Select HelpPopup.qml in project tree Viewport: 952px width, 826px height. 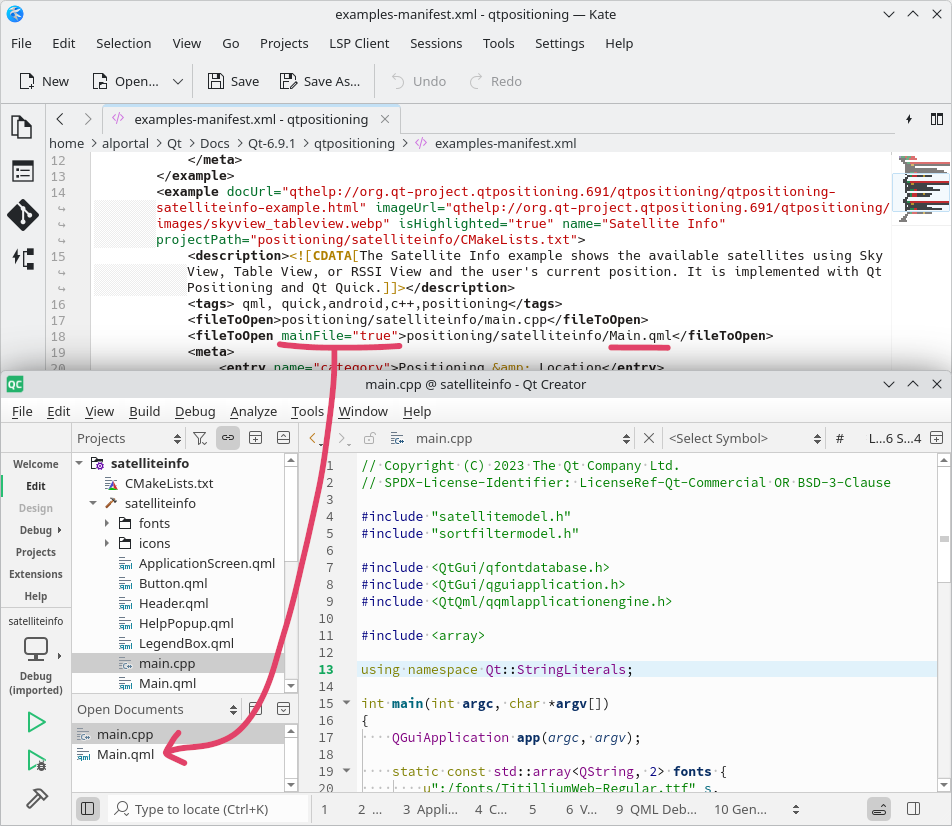point(186,624)
